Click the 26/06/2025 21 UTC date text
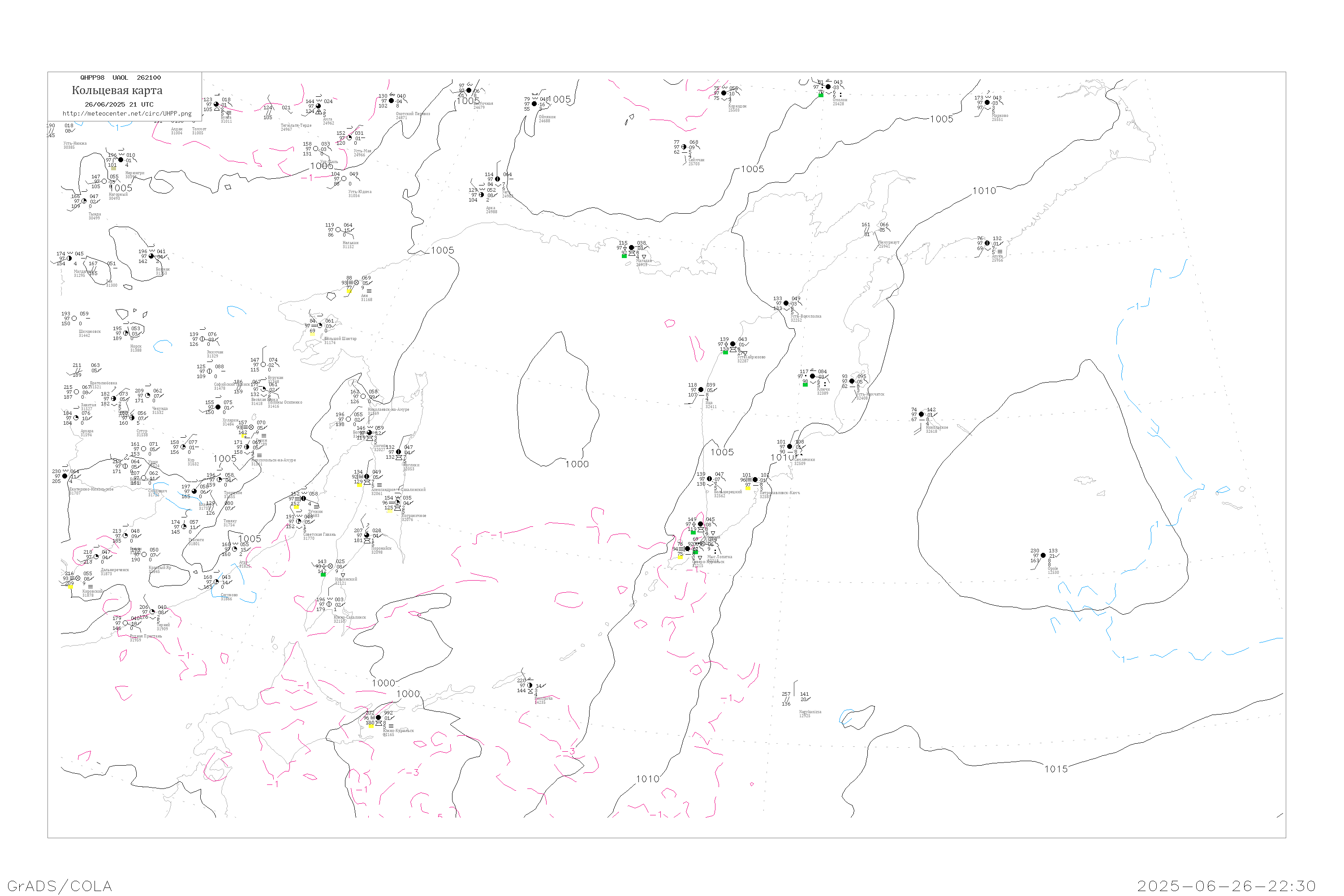 pyautogui.click(x=119, y=104)
